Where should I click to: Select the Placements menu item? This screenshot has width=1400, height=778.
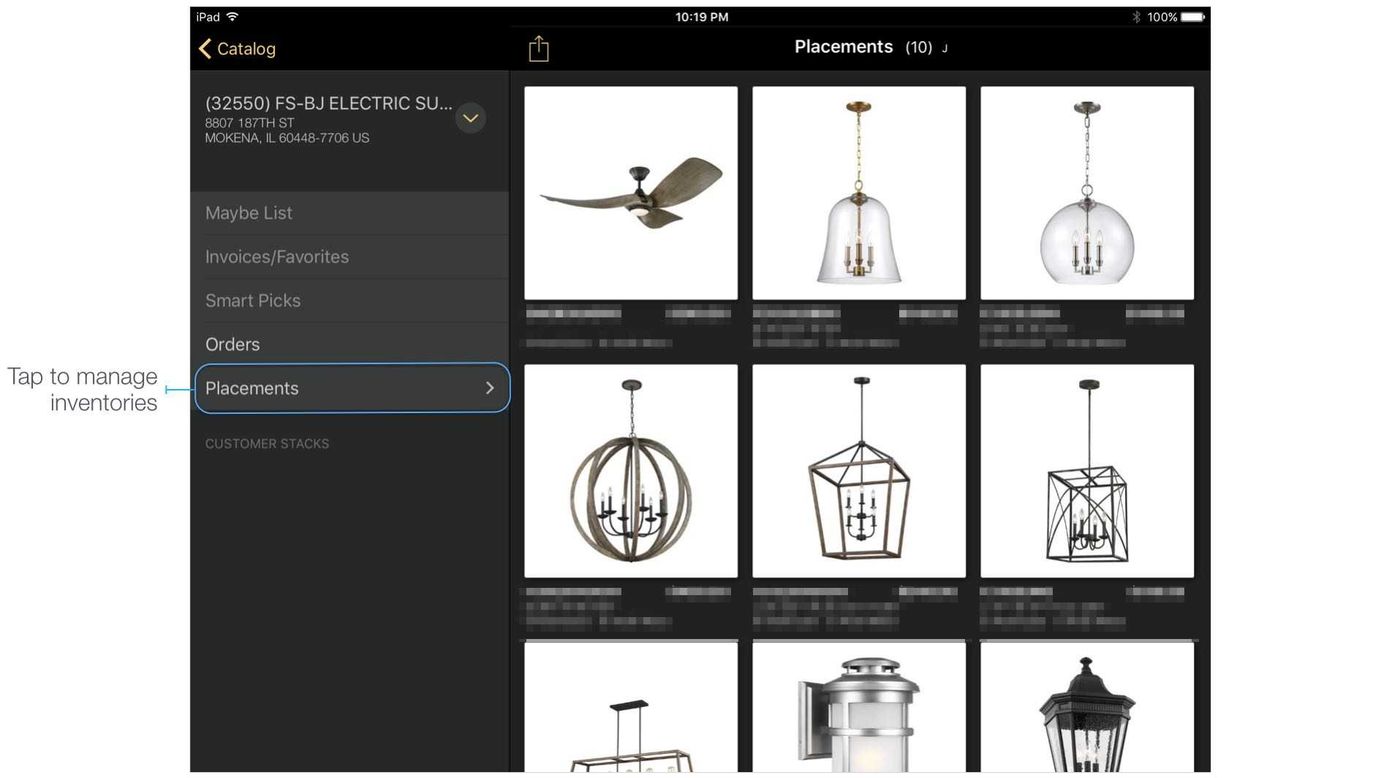[353, 388]
